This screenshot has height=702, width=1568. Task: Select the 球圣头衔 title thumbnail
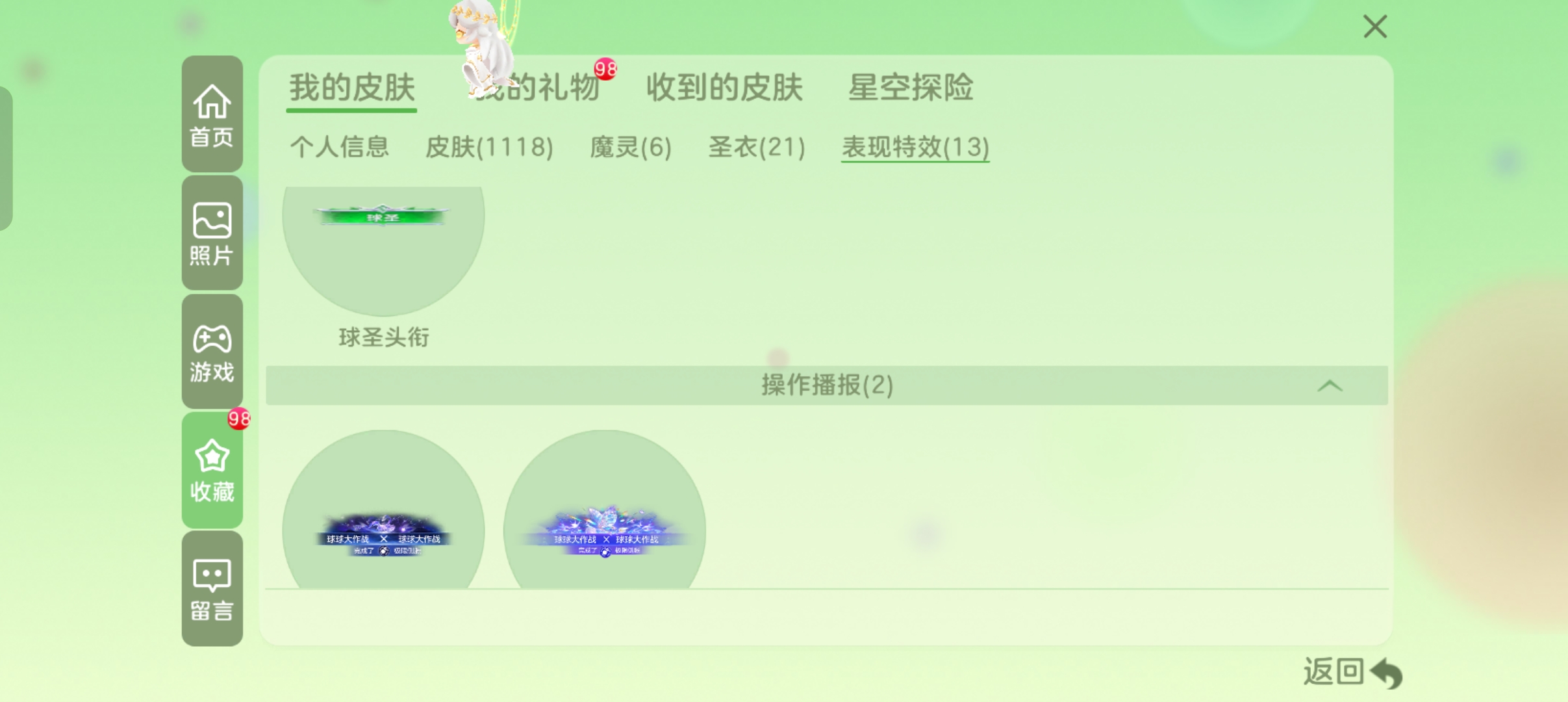pyautogui.click(x=383, y=250)
